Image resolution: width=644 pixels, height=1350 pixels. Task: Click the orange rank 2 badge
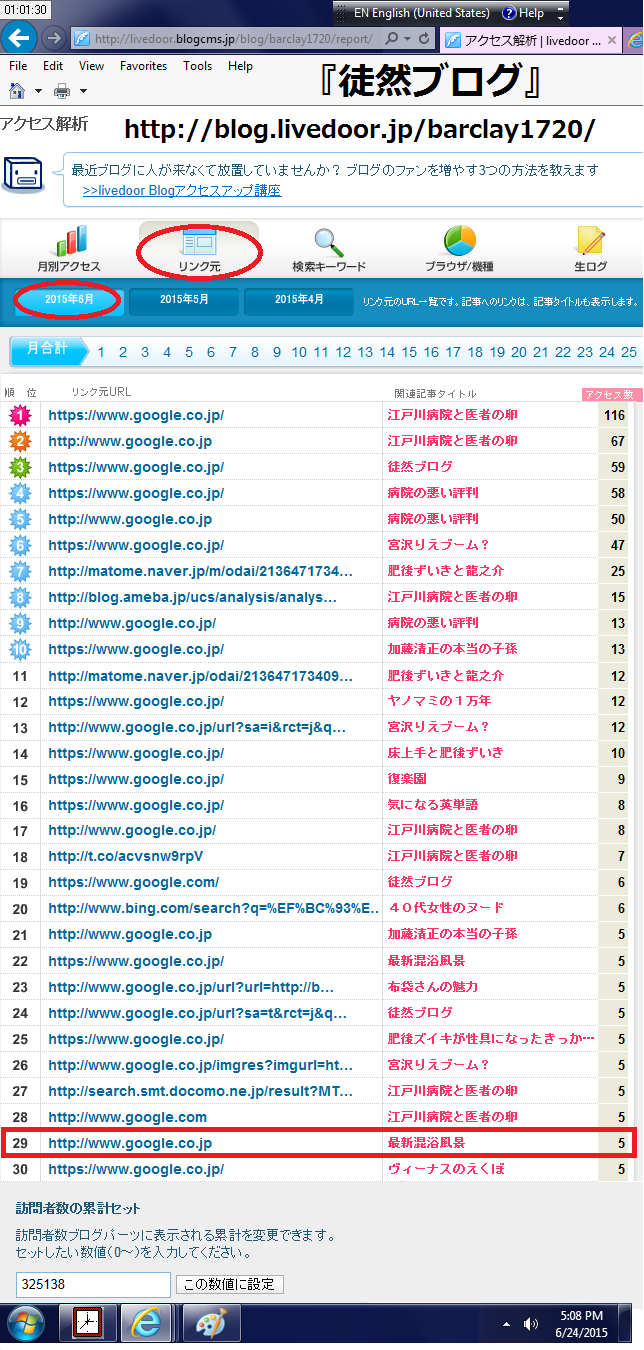[21, 441]
